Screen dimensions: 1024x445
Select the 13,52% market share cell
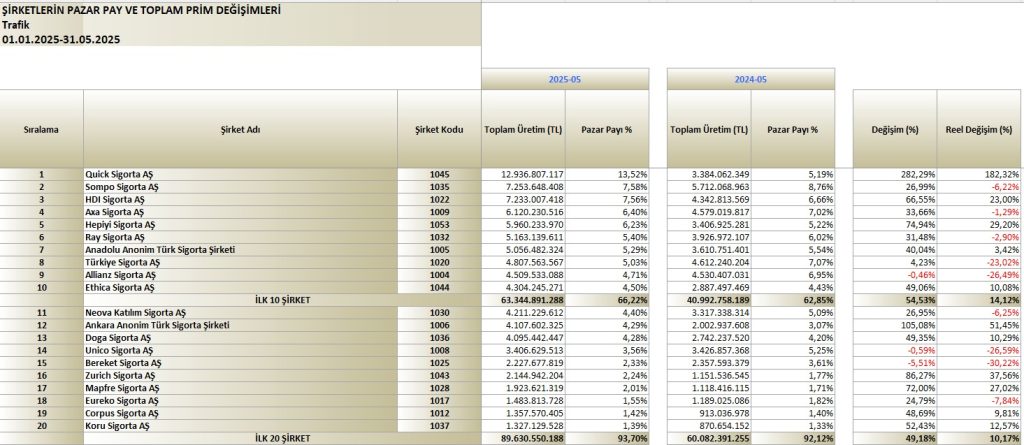(x=607, y=174)
